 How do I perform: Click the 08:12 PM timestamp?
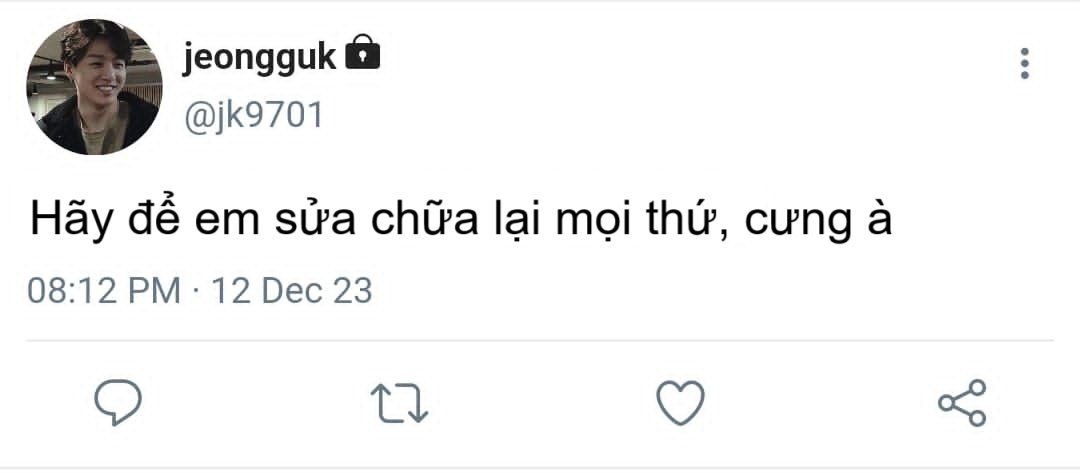tap(104, 291)
